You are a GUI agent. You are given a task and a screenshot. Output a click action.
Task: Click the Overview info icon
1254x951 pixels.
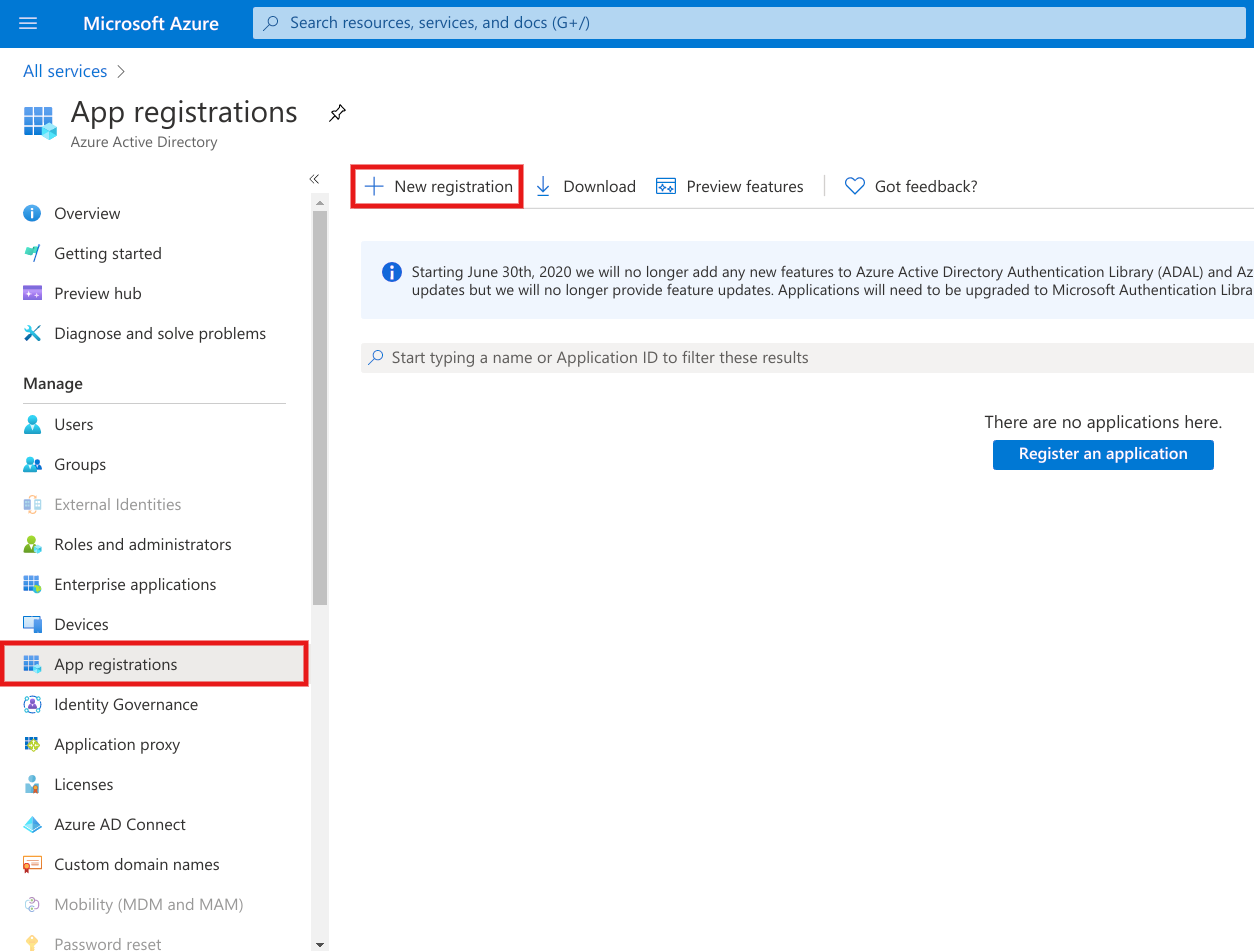click(32, 213)
